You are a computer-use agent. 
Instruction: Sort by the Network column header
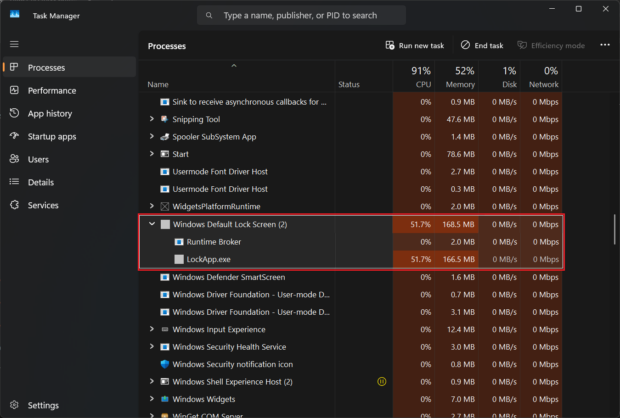click(x=541, y=77)
